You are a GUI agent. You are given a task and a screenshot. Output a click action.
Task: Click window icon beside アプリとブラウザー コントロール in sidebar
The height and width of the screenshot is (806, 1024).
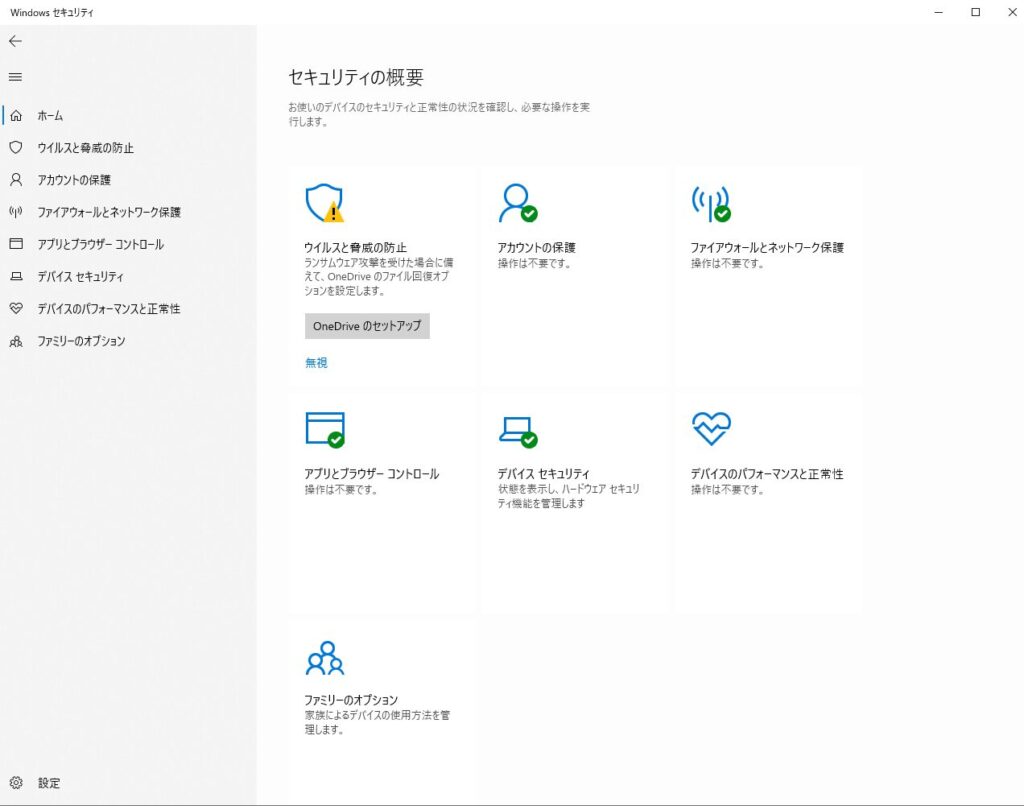point(16,244)
